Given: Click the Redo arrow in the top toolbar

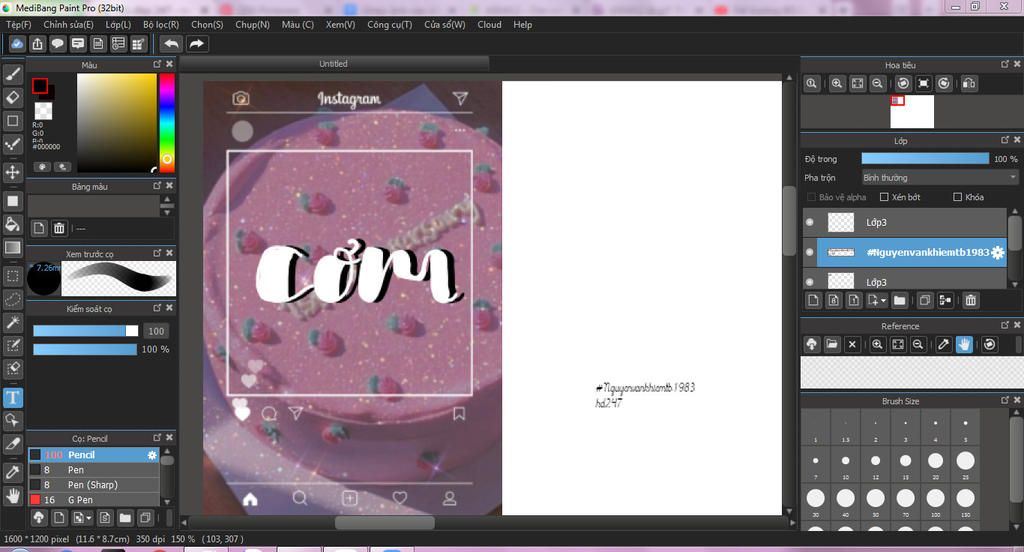Looking at the screenshot, I should point(196,44).
